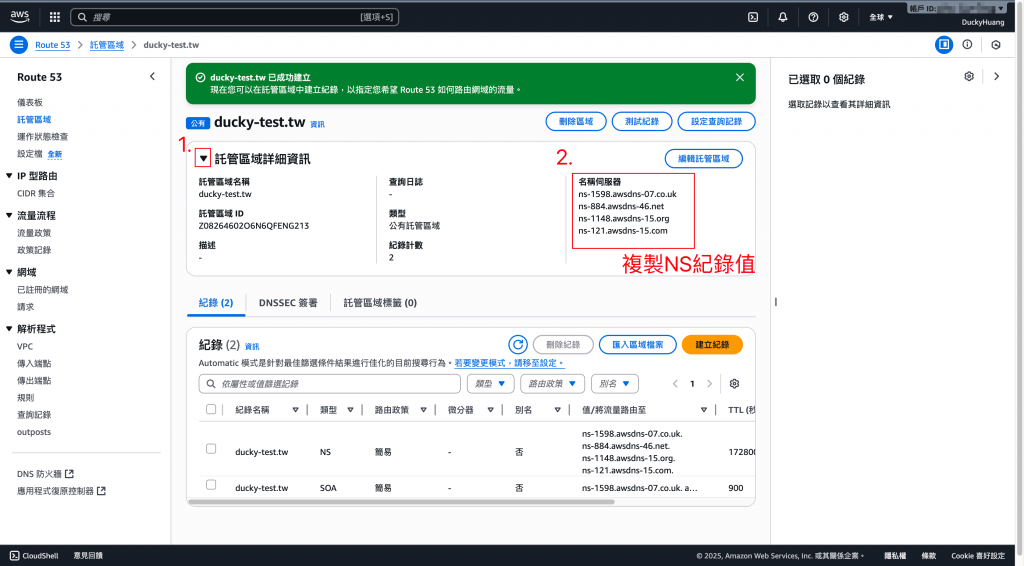
Task: Collapse the IP 型路由 sidebar group
Action: (x=9, y=176)
